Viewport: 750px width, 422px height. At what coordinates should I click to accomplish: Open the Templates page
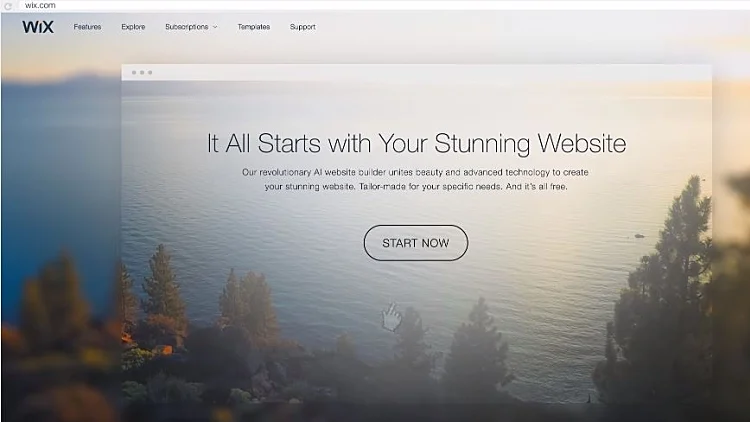(x=254, y=27)
